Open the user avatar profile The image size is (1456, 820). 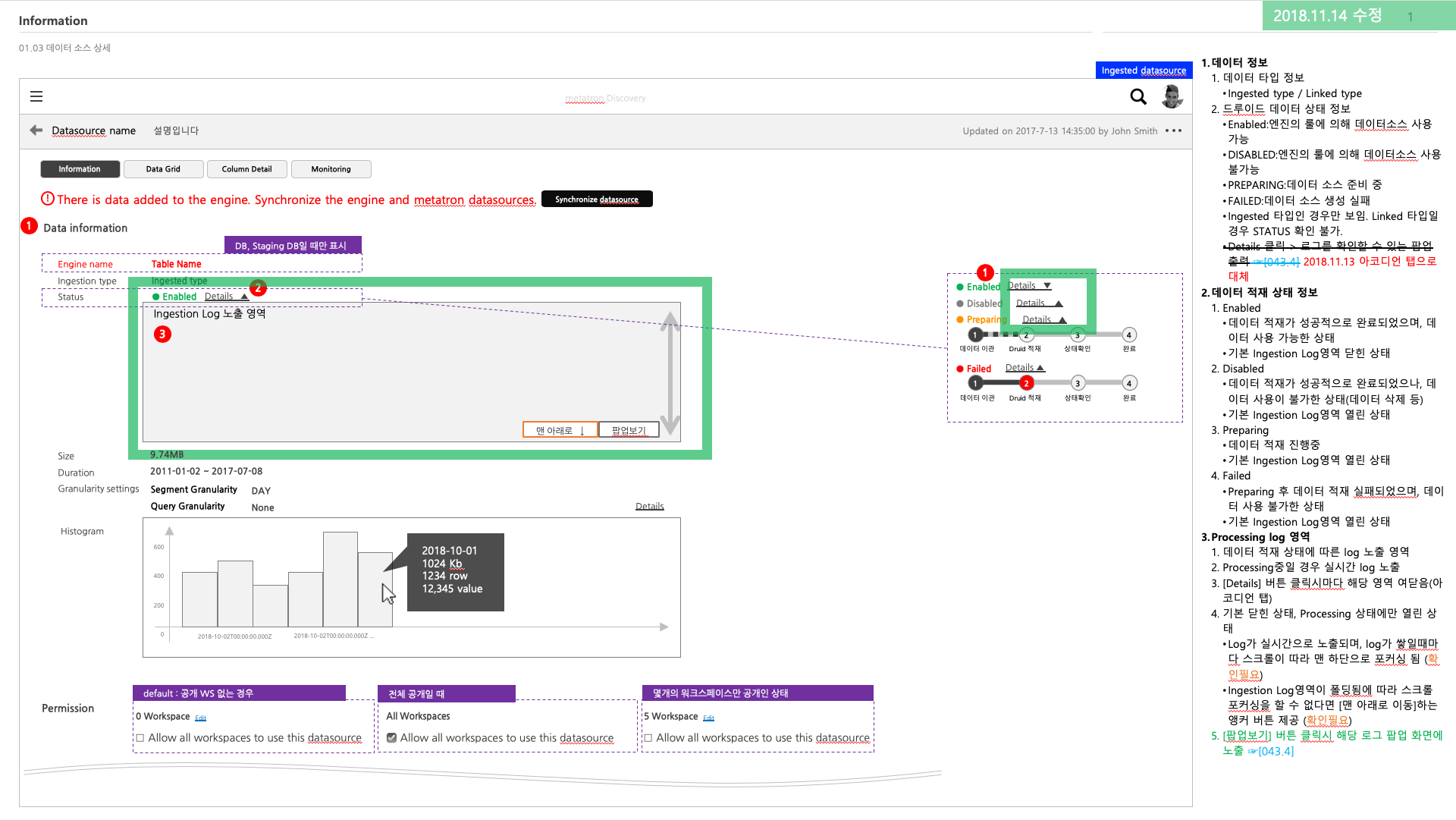coord(1172,96)
